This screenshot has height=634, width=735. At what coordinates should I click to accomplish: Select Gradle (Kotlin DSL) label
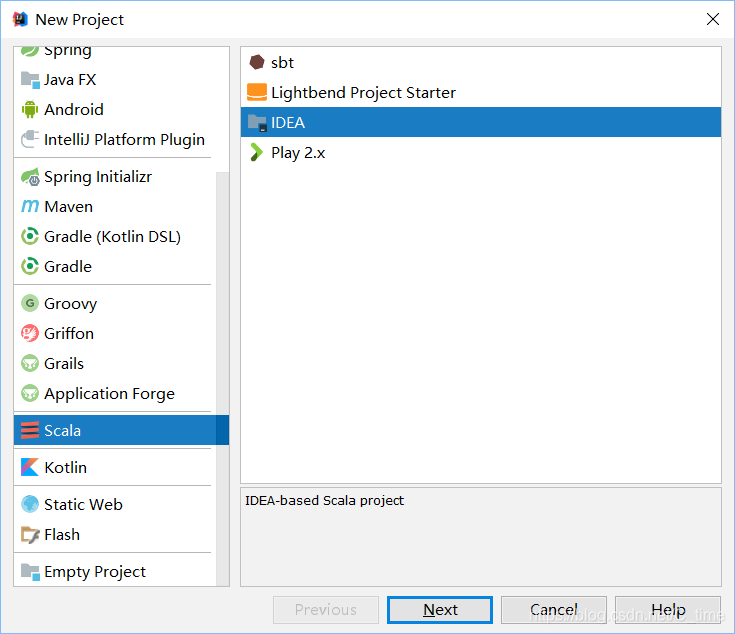coord(112,237)
